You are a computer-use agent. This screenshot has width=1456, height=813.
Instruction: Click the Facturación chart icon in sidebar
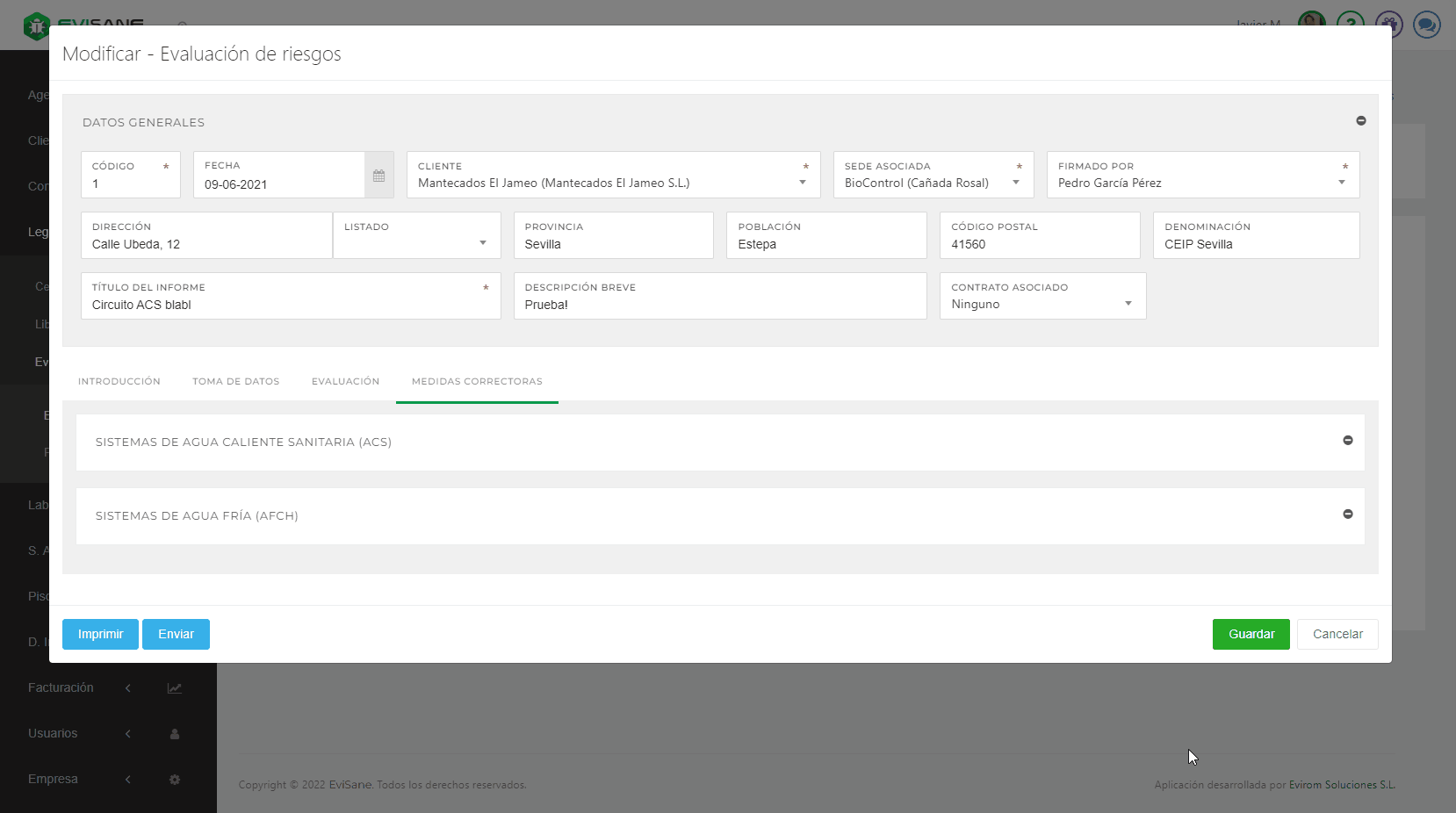[x=175, y=688]
